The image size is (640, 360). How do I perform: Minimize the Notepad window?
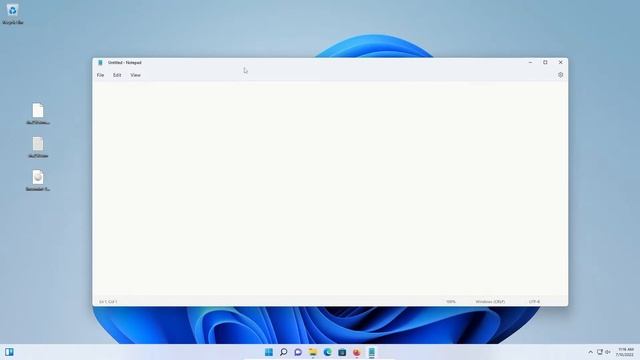(x=530, y=62)
